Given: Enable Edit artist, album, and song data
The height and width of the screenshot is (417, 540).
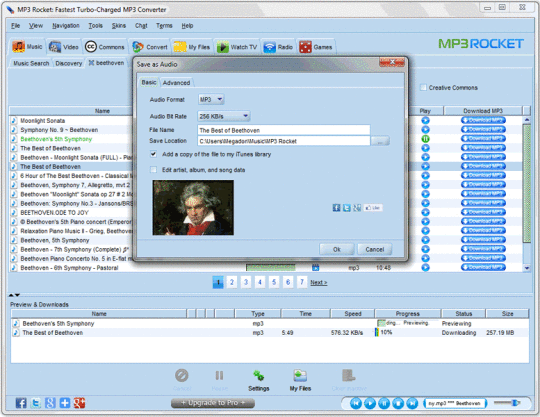Looking at the screenshot, I should coord(154,169).
